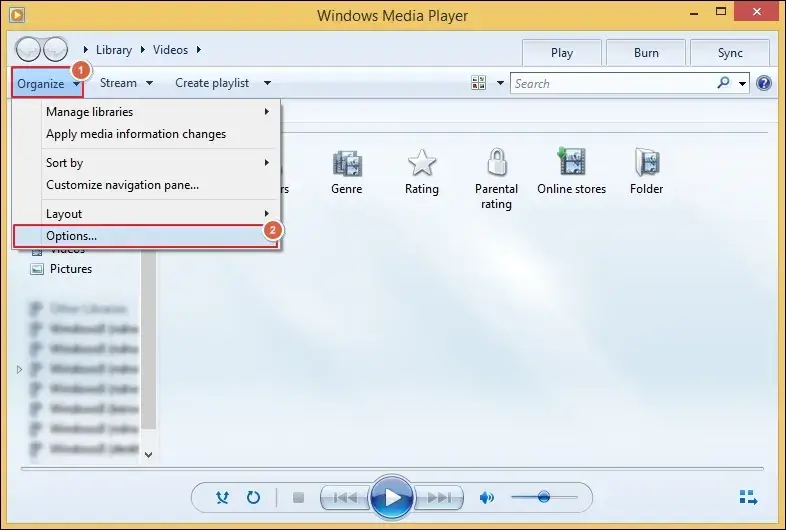The height and width of the screenshot is (530, 786).
Task: Start playback with the Play button
Action: click(x=392, y=497)
